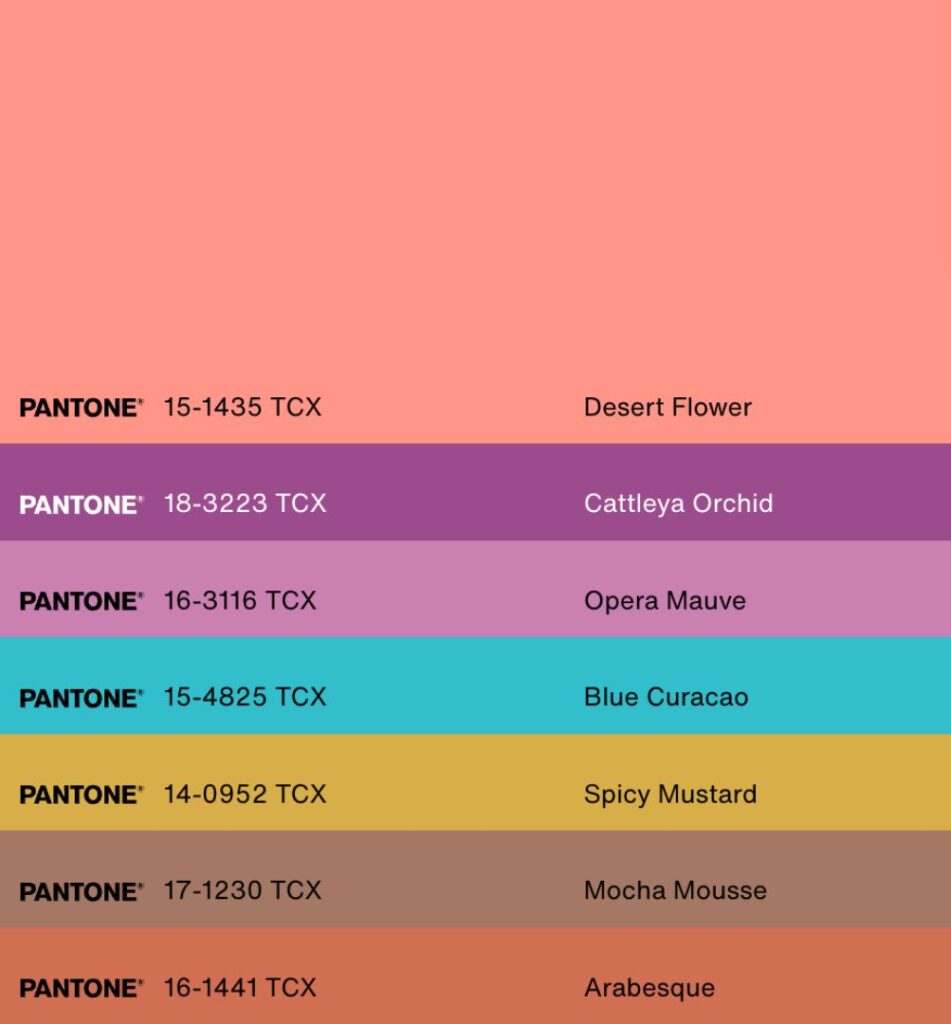The width and height of the screenshot is (951, 1024).
Task: Open the Cattleya Orchid color name
Action: point(679,504)
